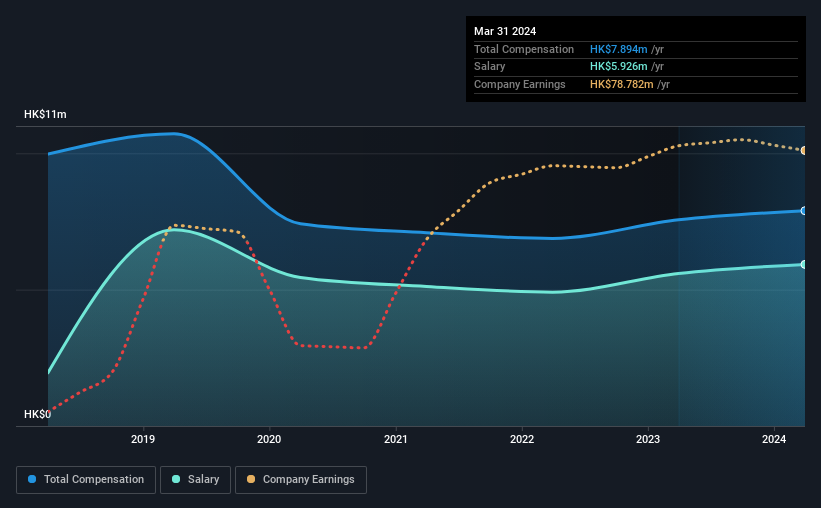Click the HK$11m y-axis label
Viewport: 821px width, 508px height.
coord(45,114)
